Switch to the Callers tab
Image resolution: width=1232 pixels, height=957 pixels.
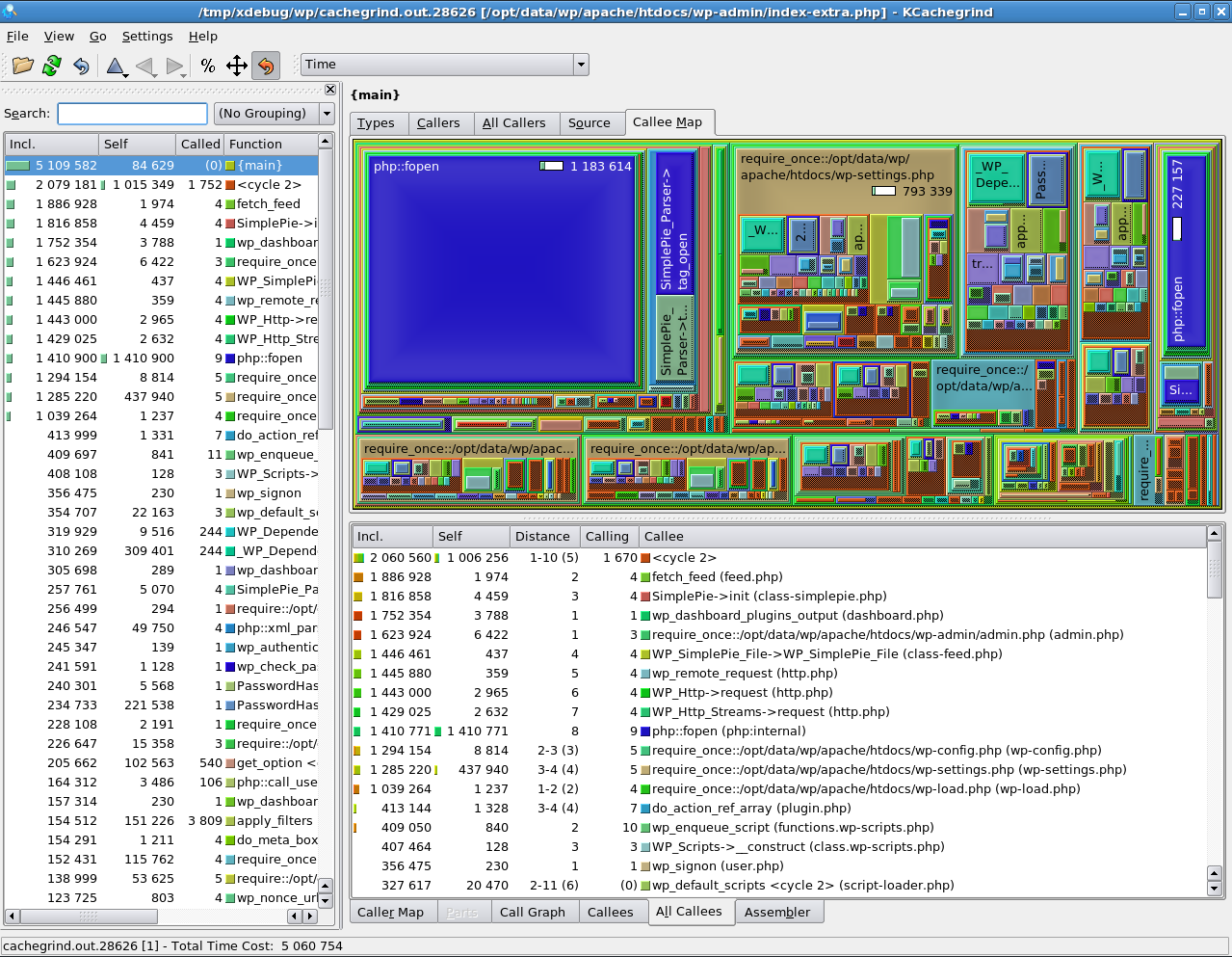tap(438, 122)
